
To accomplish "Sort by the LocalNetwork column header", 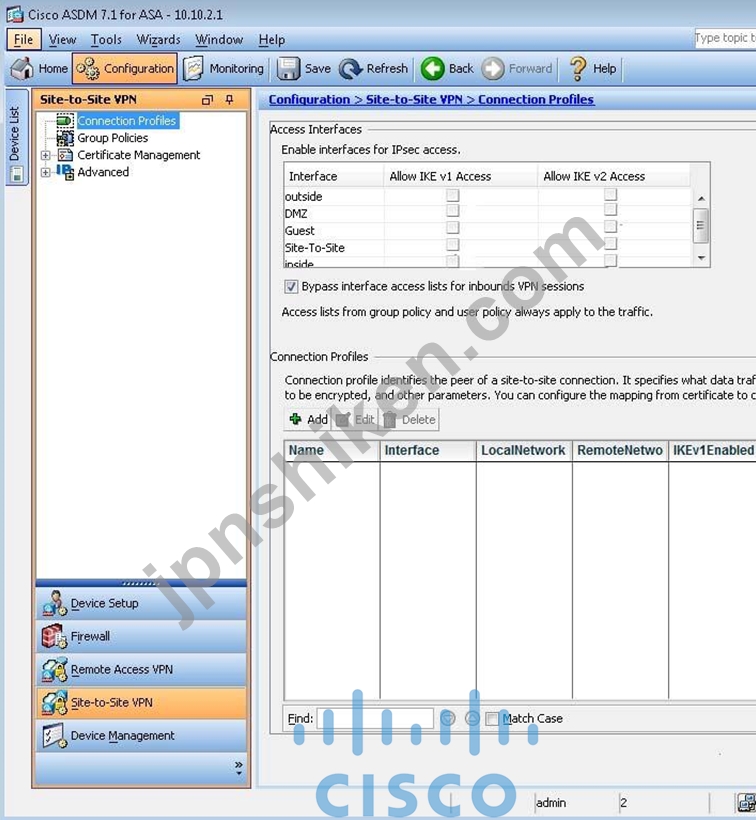I will tap(524, 450).
